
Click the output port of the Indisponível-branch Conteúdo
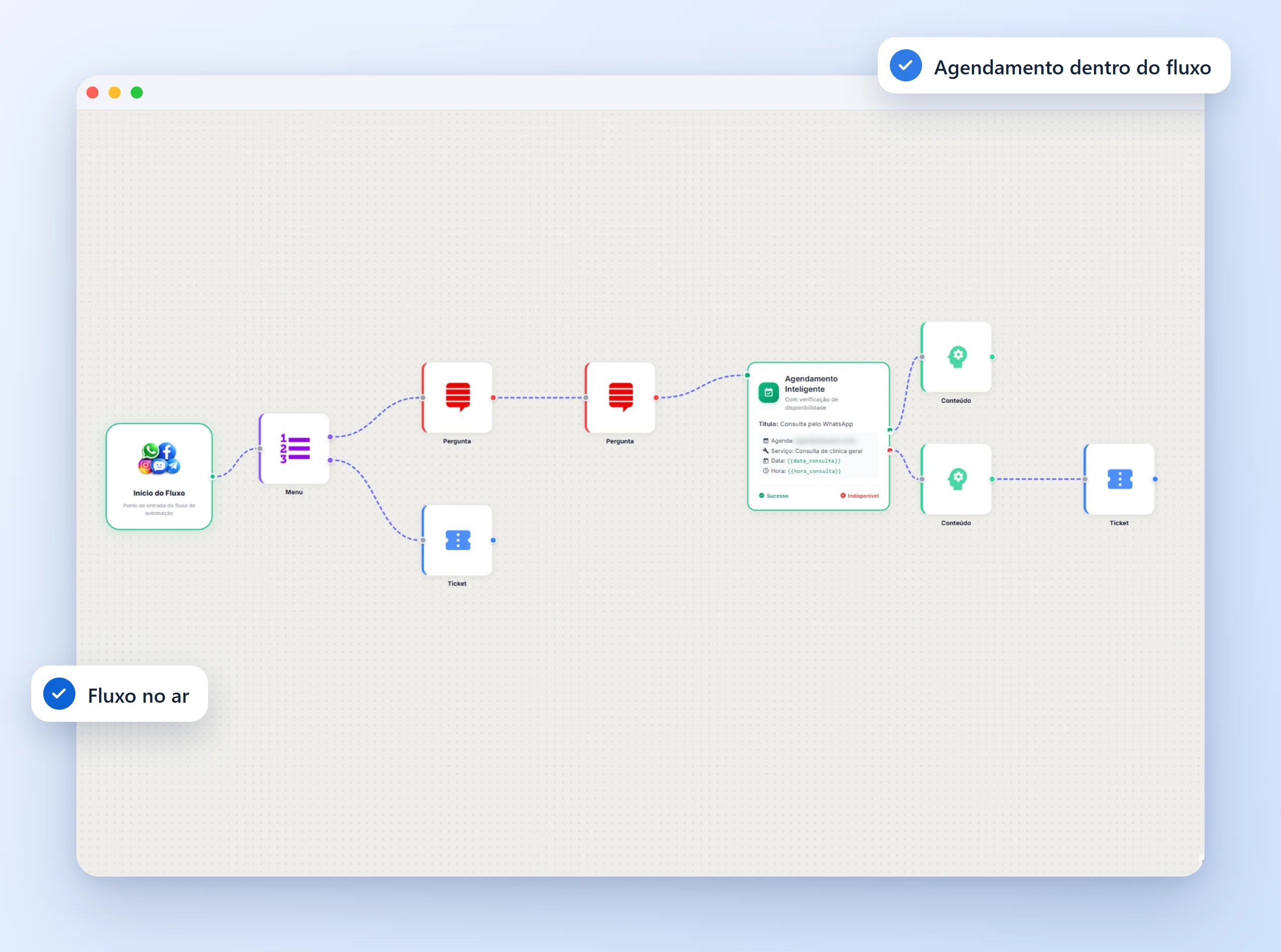[x=992, y=479]
